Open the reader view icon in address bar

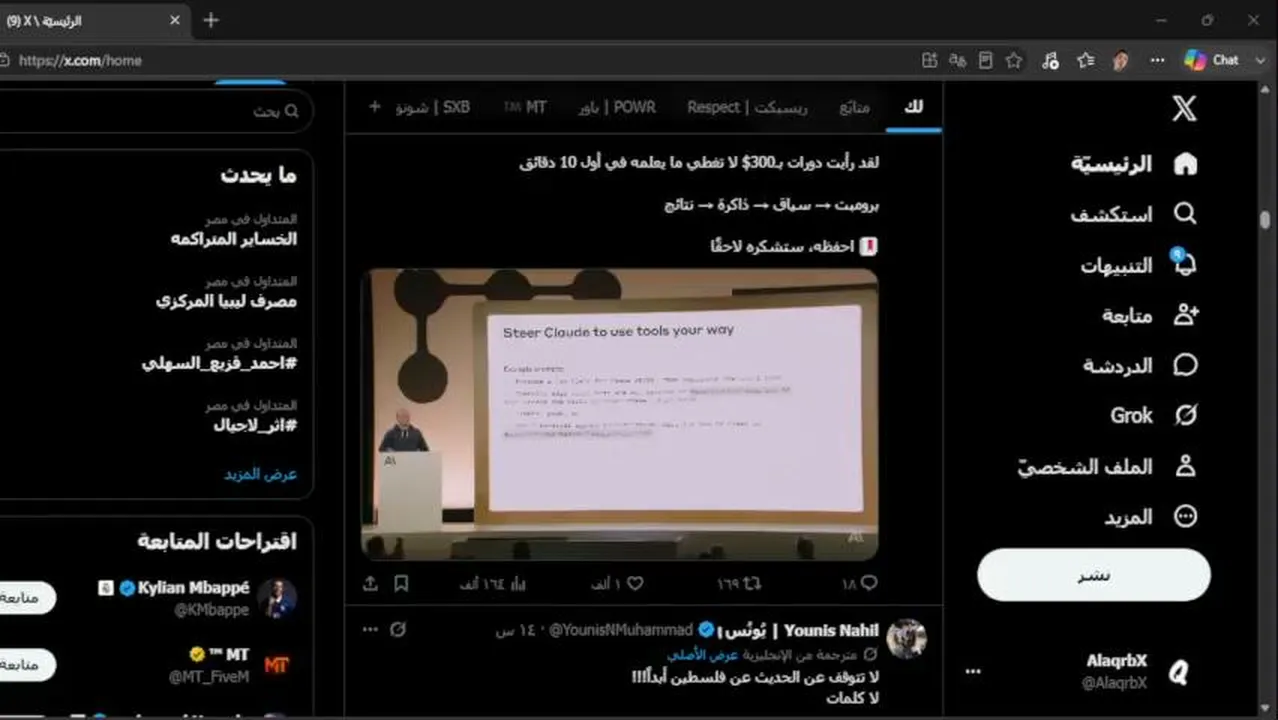[x=985, y=60]
